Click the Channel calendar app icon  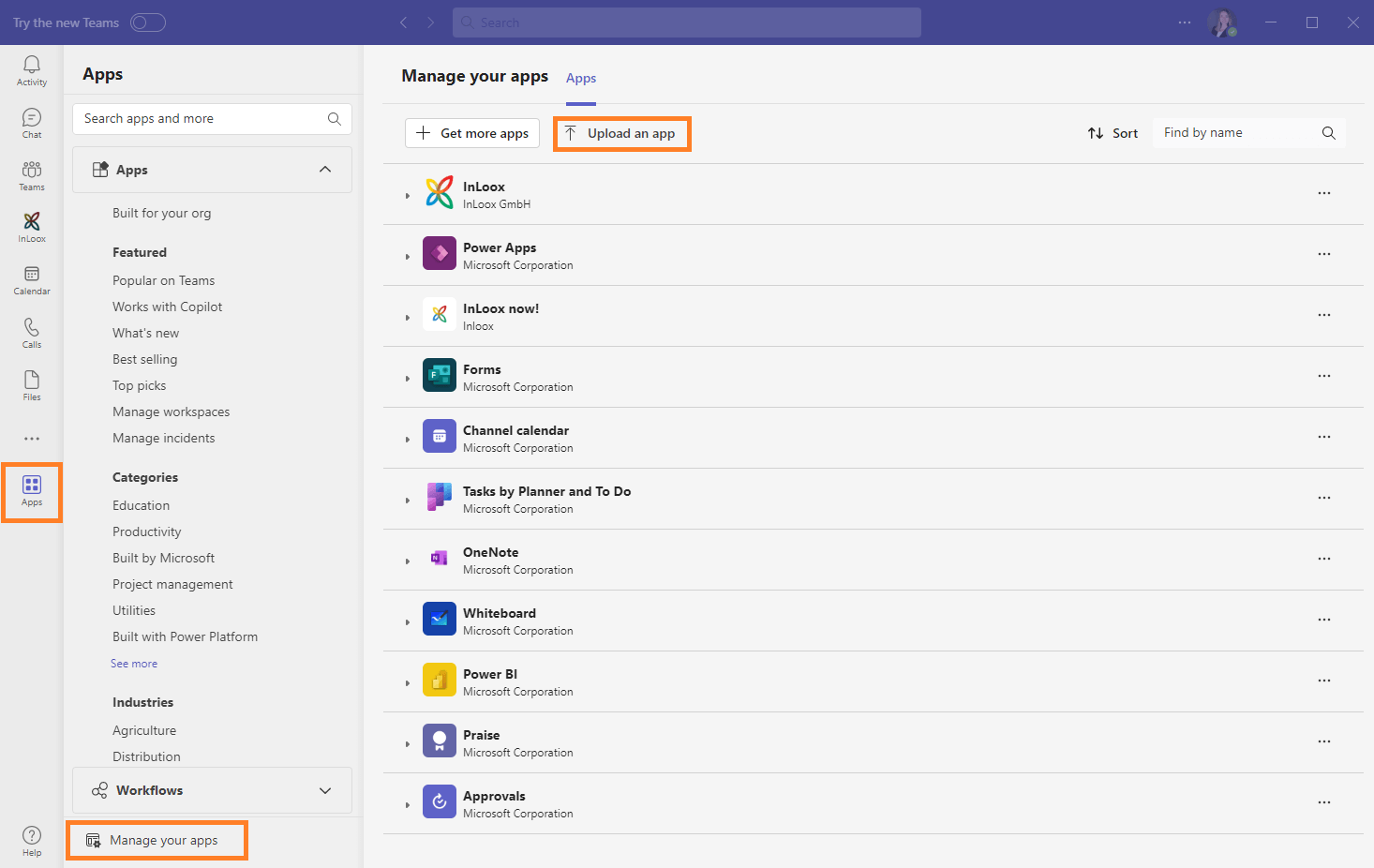(x=440, y=436)
